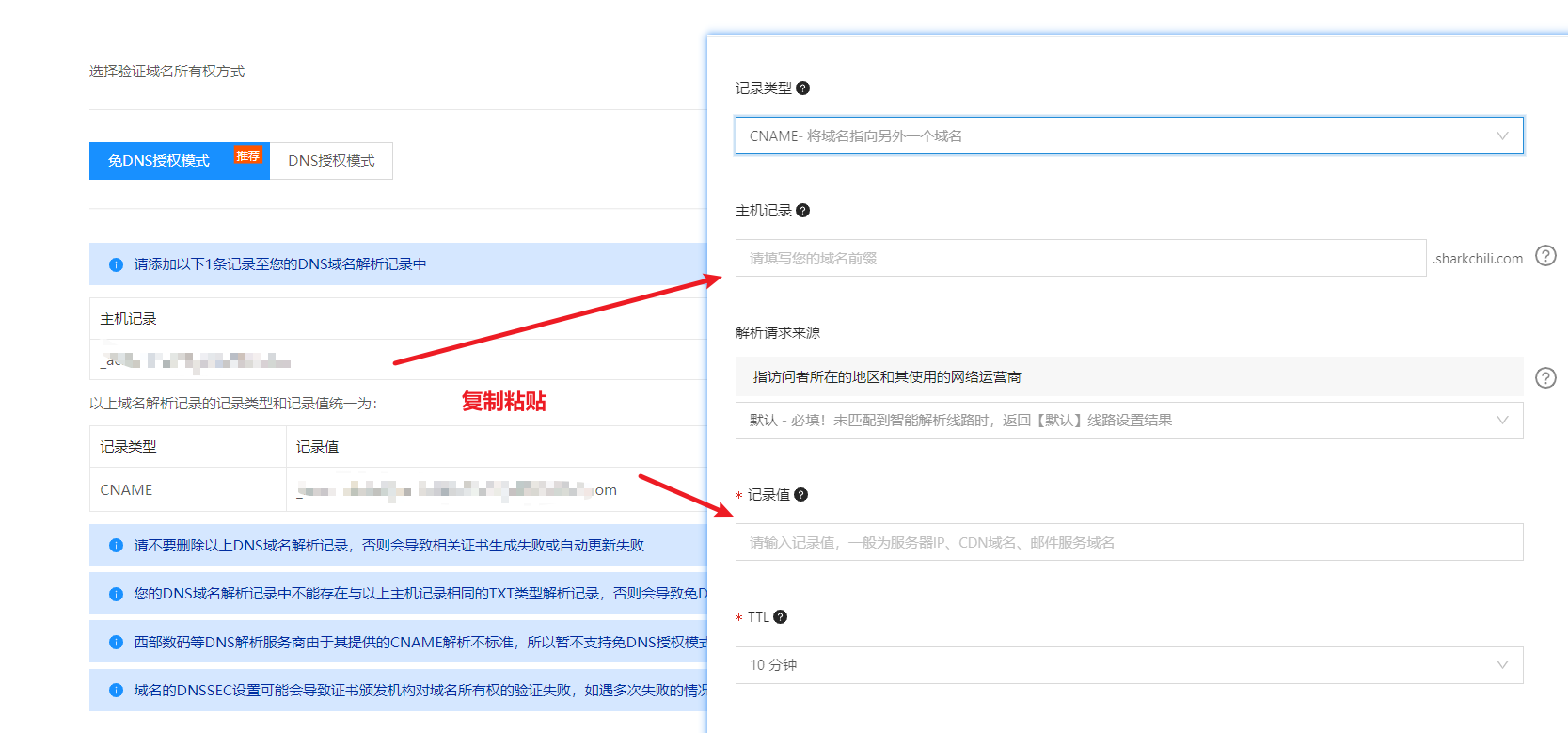Click help icon next to 记录类型 label

pyautogui.click(x=802, y=88)
